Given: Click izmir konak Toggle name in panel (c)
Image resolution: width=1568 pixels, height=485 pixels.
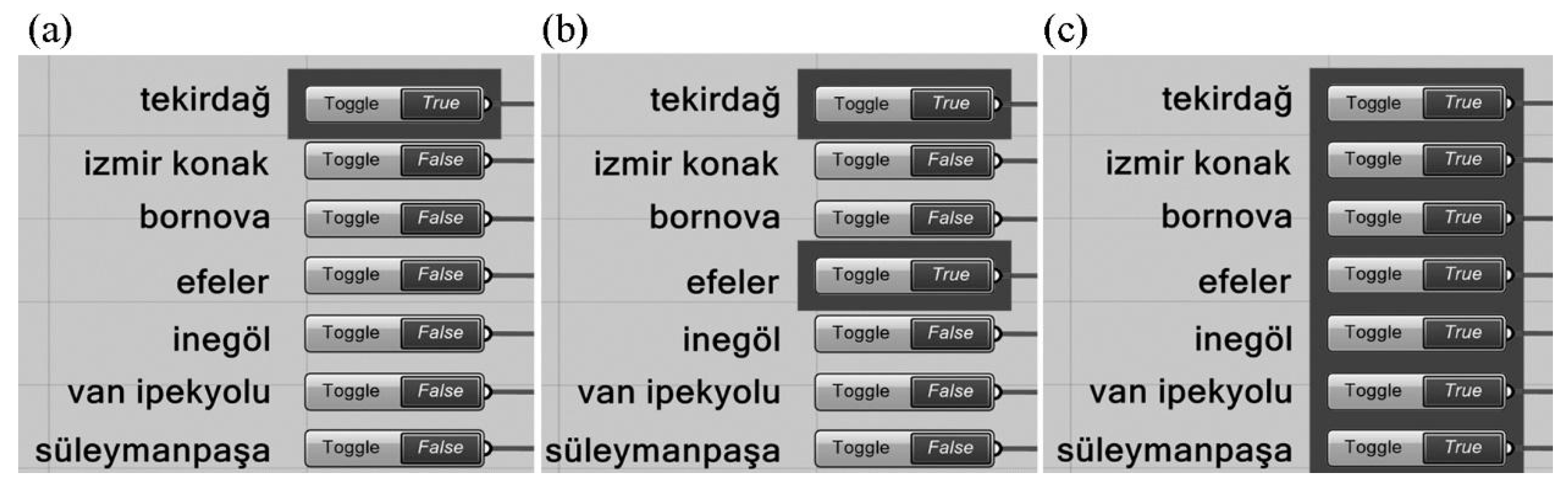Looking at the screenshot, I should [x=1373, y=160].
